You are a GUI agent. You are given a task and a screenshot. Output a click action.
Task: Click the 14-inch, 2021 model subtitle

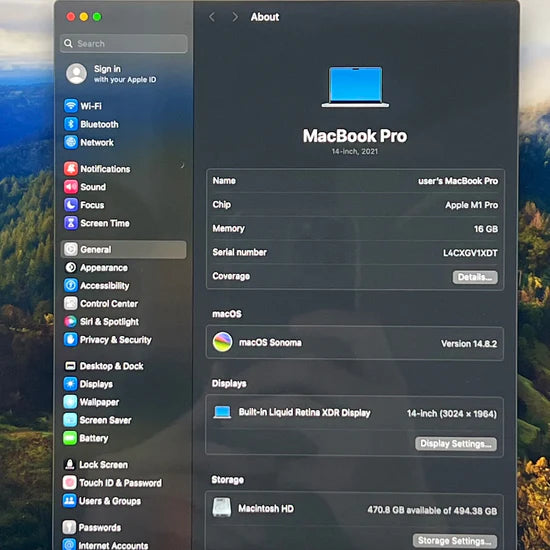[x=355, y=151]
